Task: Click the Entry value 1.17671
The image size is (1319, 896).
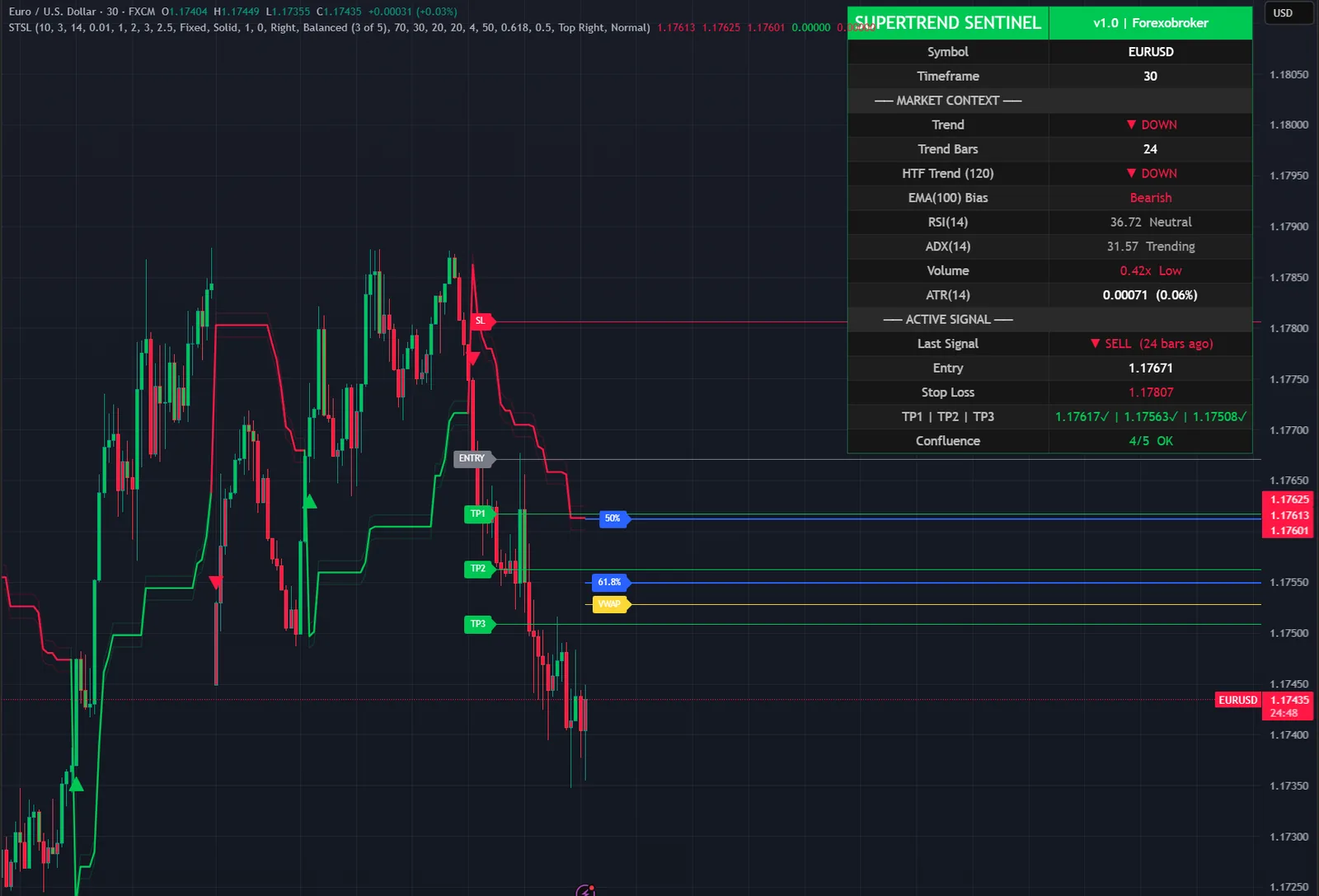Action: click(x=1151, y=368)
